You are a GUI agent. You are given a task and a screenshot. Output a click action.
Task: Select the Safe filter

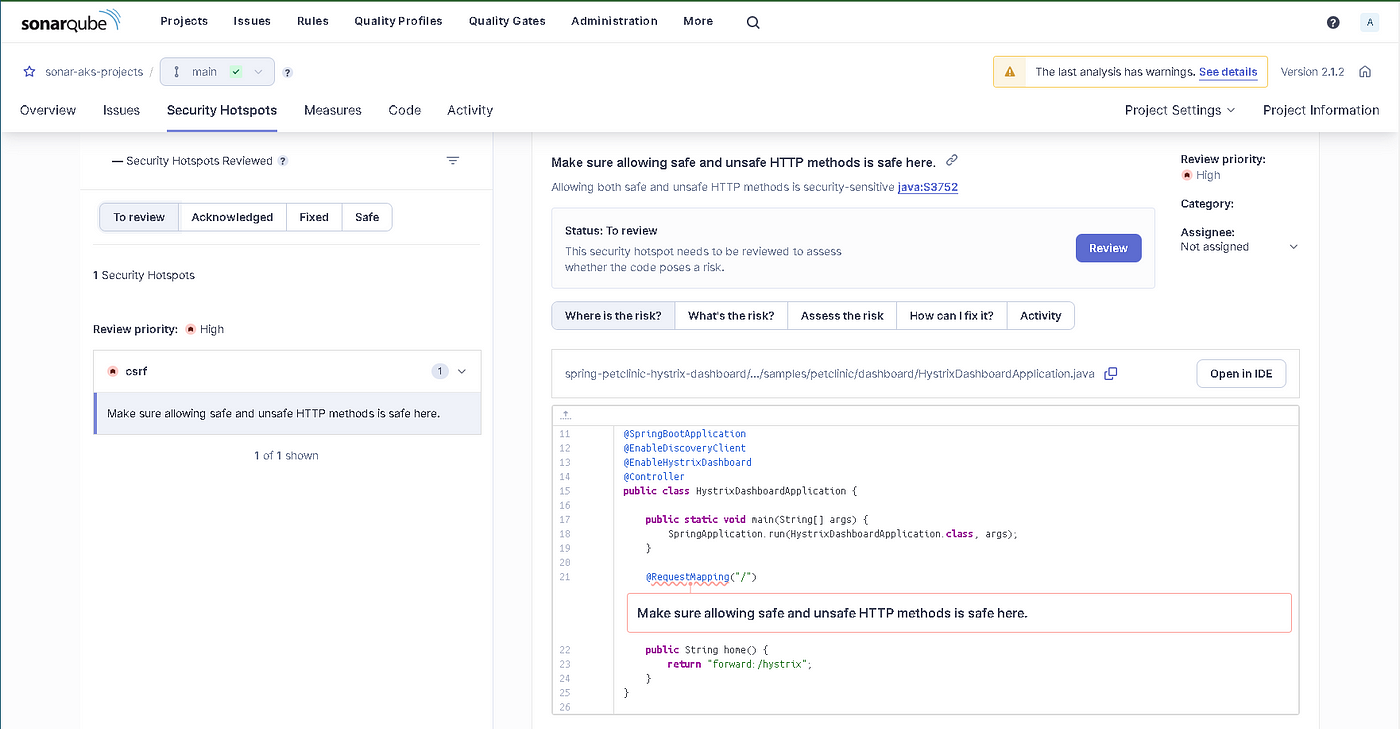367,217
